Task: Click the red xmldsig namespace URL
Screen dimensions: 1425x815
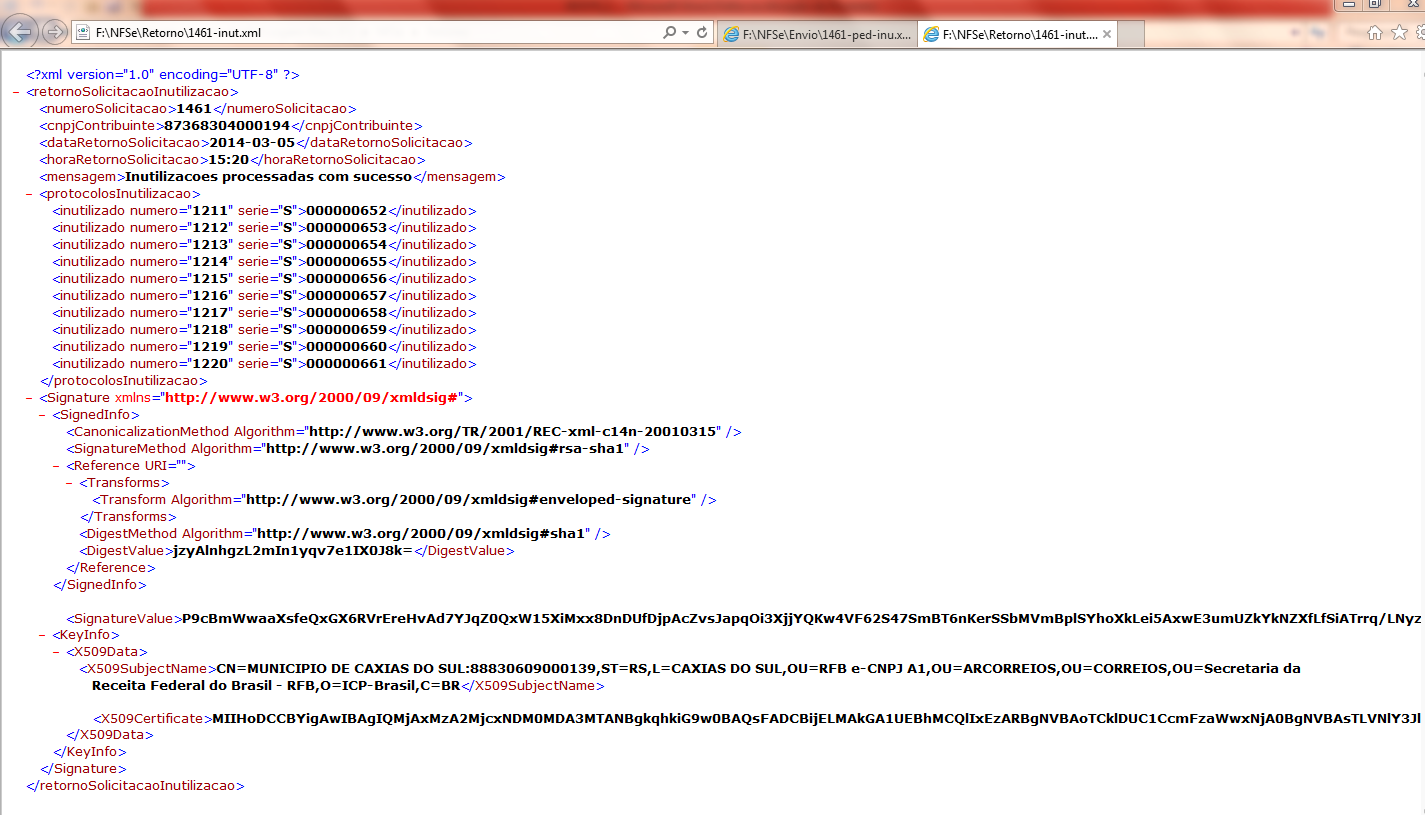Action: [x=311, y=398]
